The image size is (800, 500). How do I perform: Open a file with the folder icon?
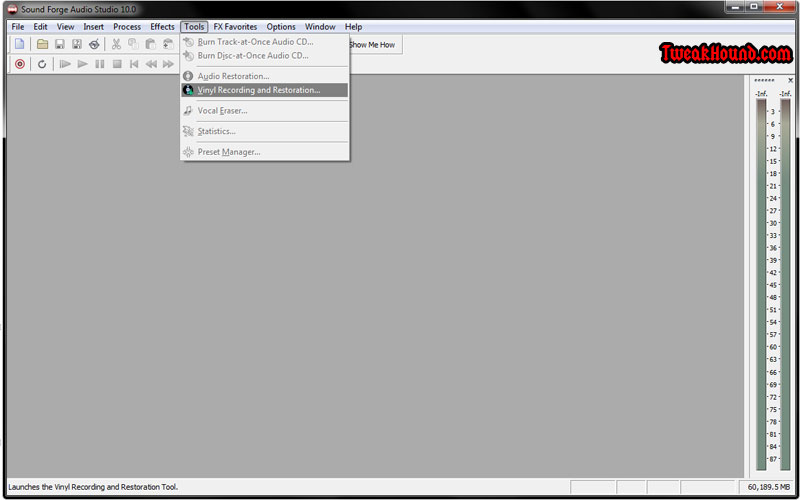click(42, 44)
